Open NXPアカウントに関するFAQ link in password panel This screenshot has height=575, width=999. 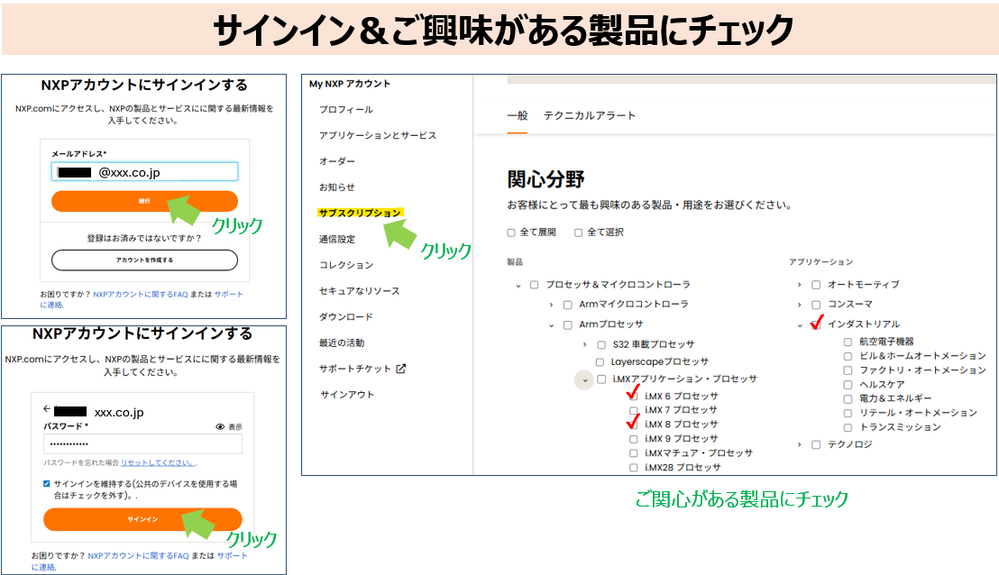(138, 556)
